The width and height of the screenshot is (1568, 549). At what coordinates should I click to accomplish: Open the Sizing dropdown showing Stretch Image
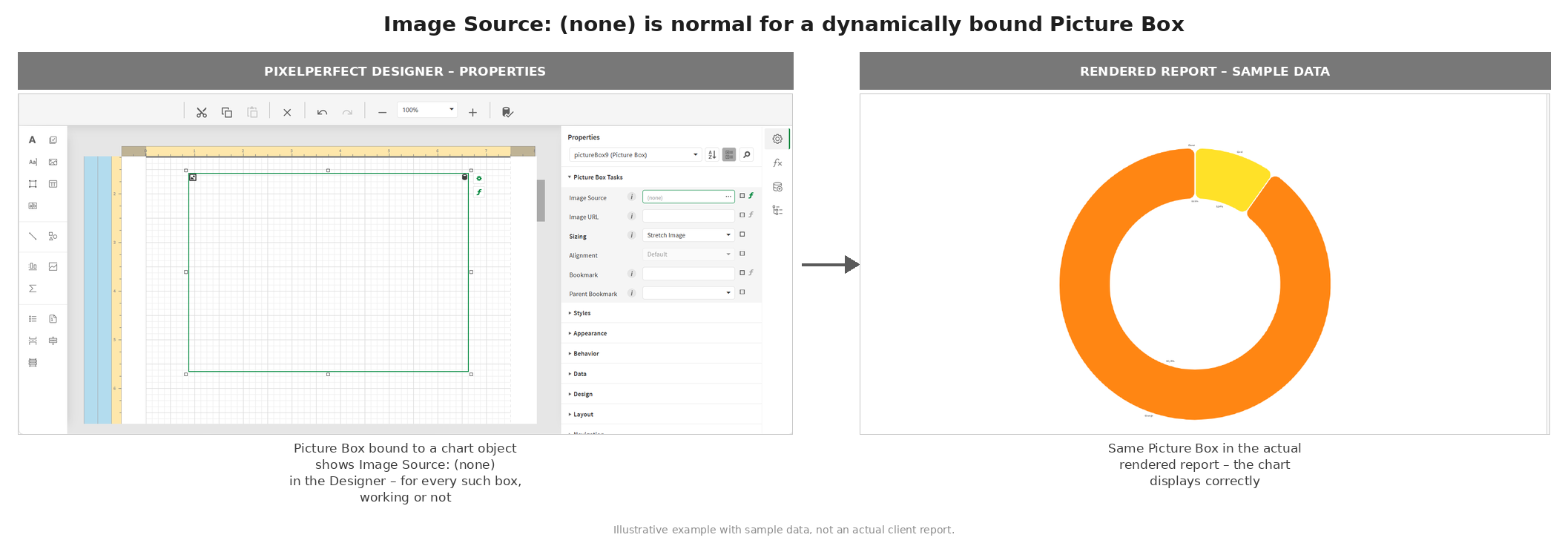688,235
